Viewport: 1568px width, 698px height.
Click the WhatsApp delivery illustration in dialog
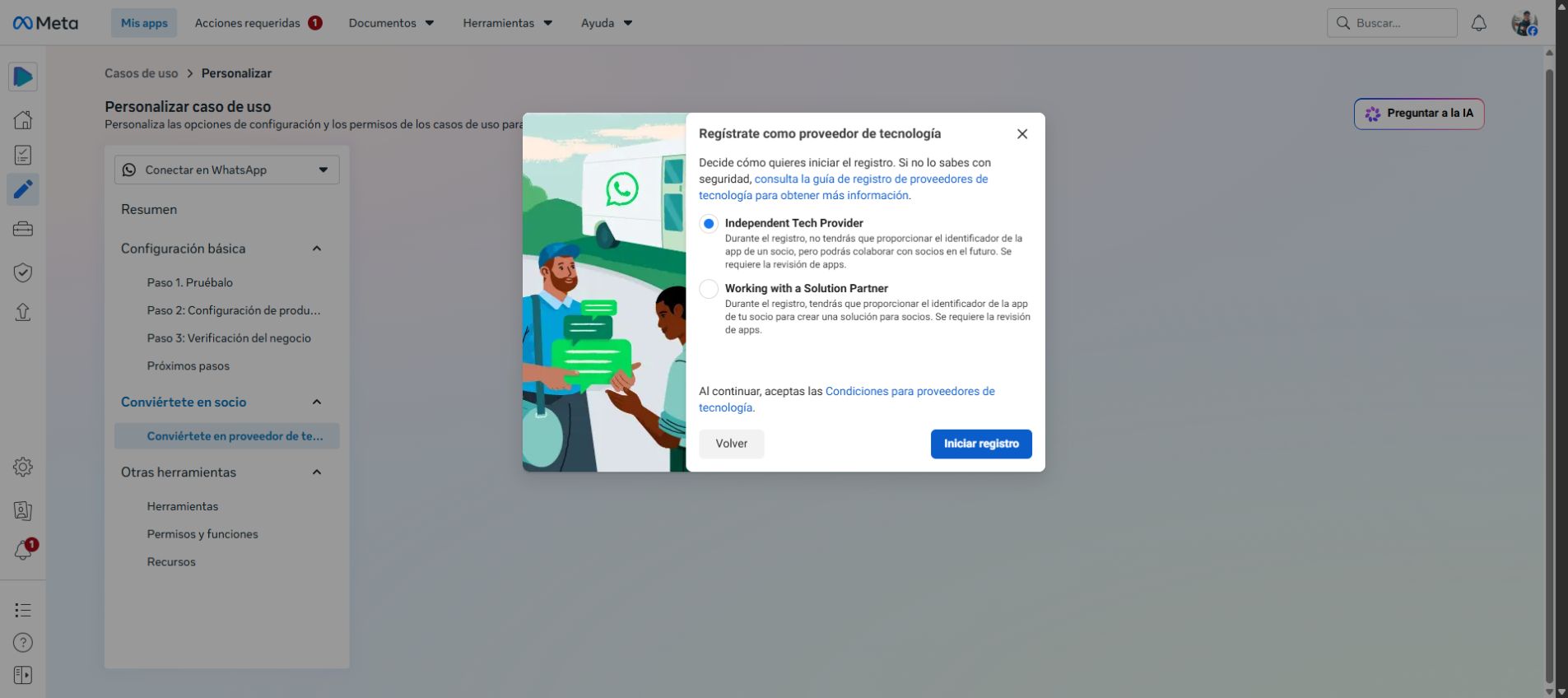[x=604, y=292]
